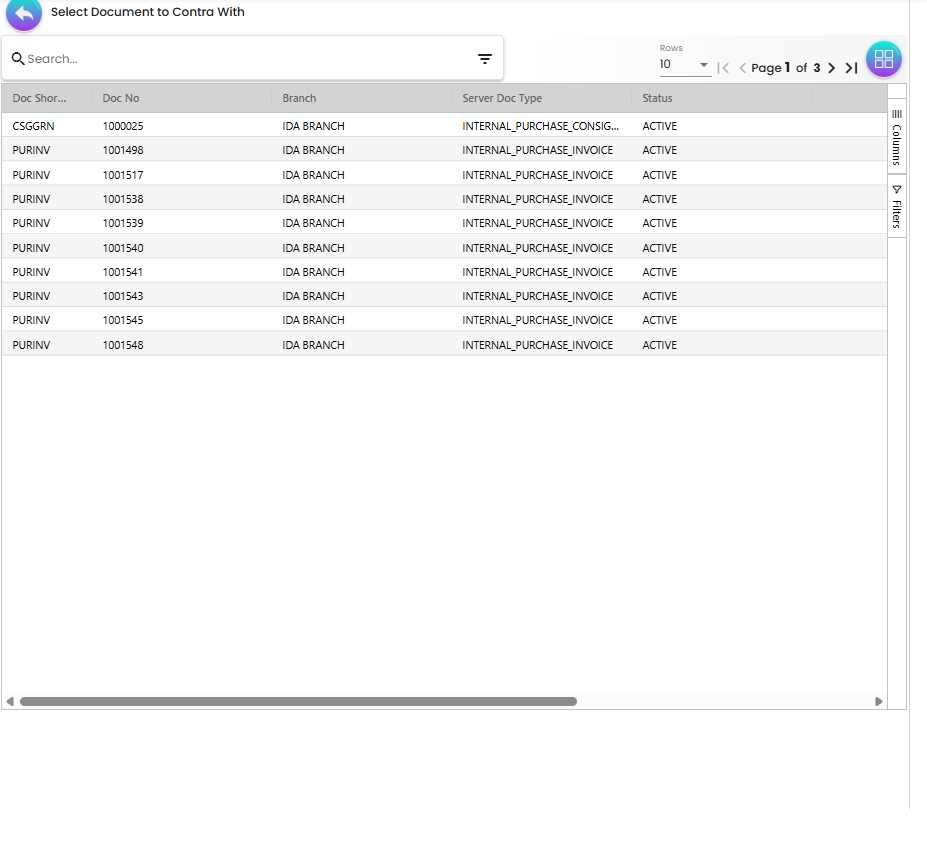Click the search magnifier icon
The image size is (927, 844).
19,58
